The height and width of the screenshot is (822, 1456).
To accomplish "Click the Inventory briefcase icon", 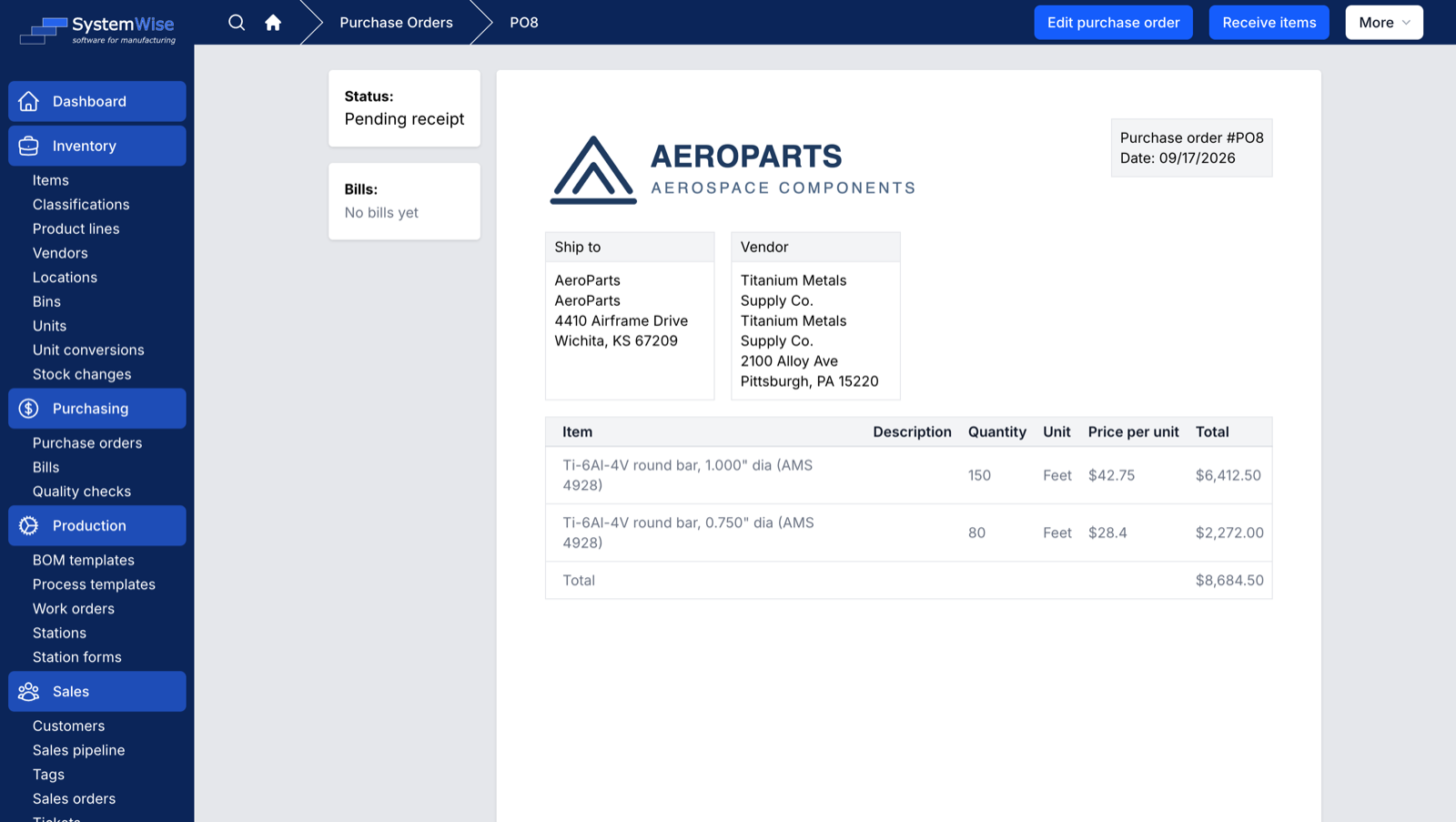I will pyautogui.click(x=29, y=146).
